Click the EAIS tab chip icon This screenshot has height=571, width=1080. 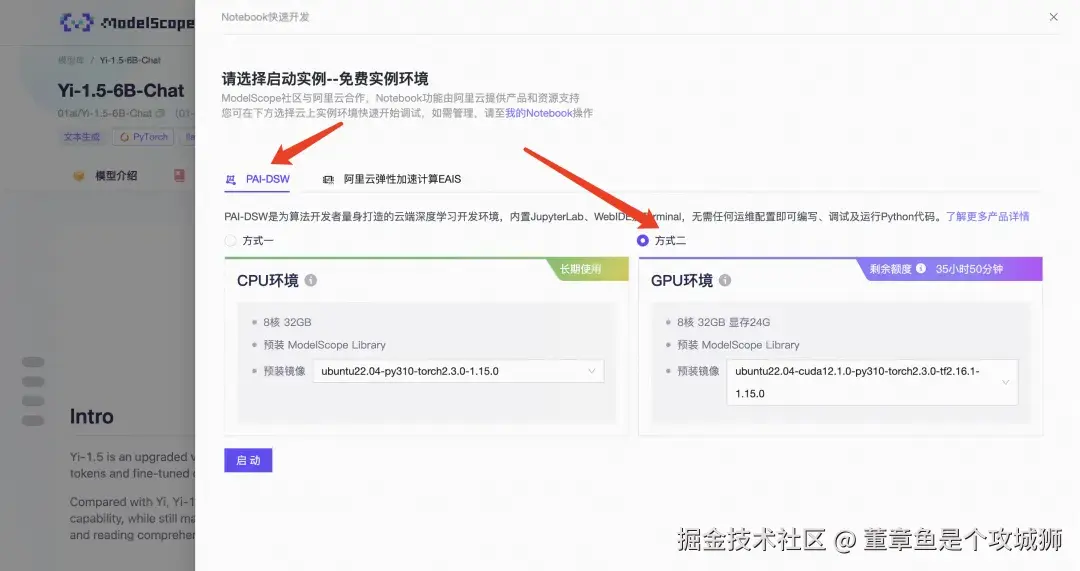329,180
